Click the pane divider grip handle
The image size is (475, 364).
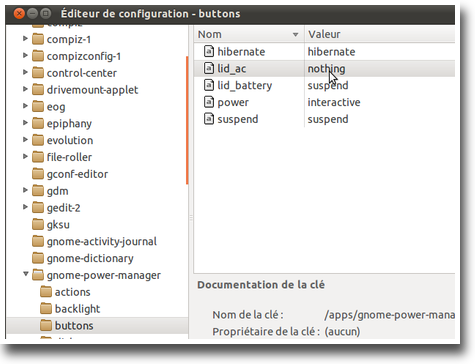(x=191, y=218)
